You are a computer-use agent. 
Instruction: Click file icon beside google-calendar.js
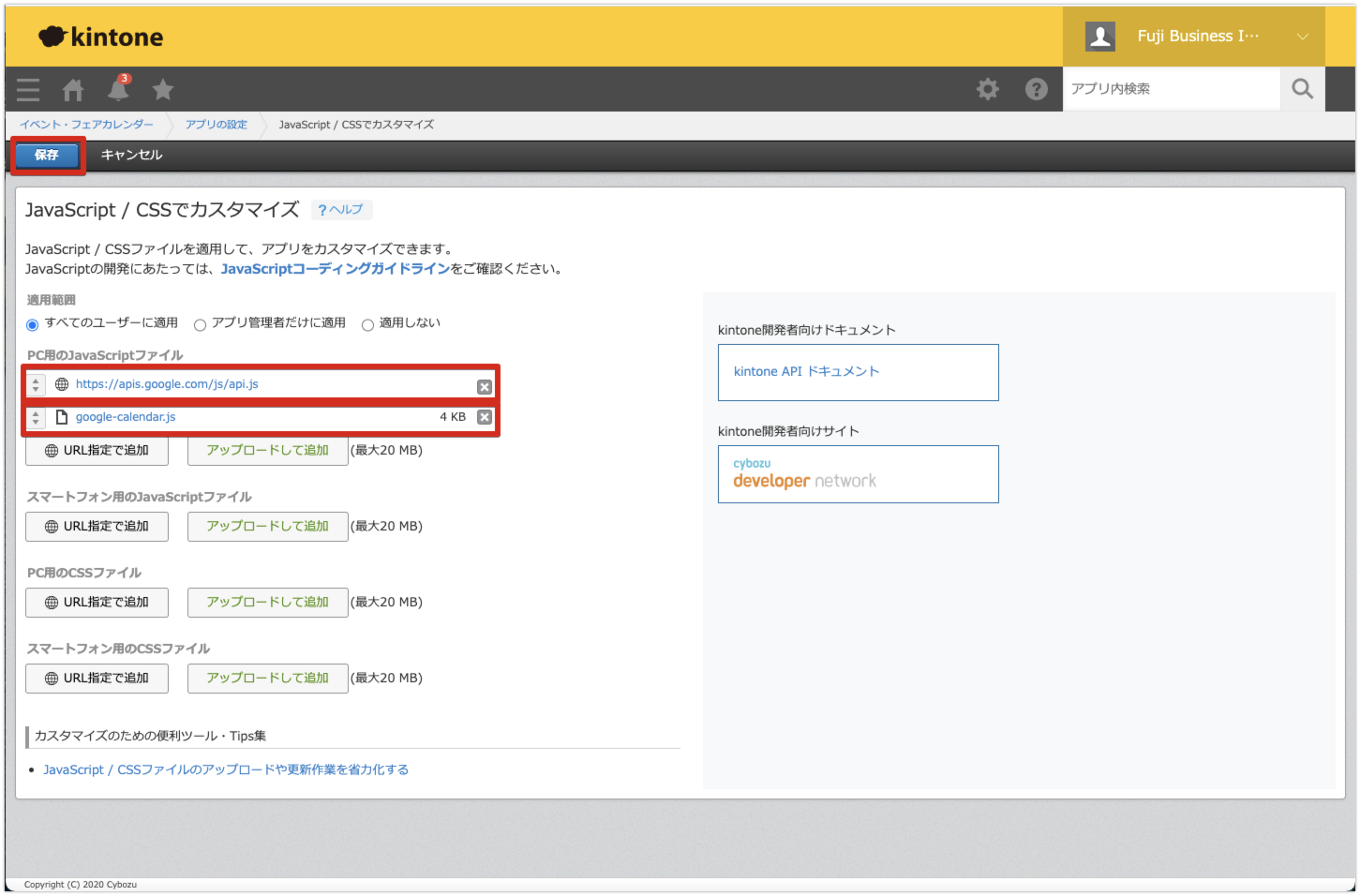pos(62,417)
